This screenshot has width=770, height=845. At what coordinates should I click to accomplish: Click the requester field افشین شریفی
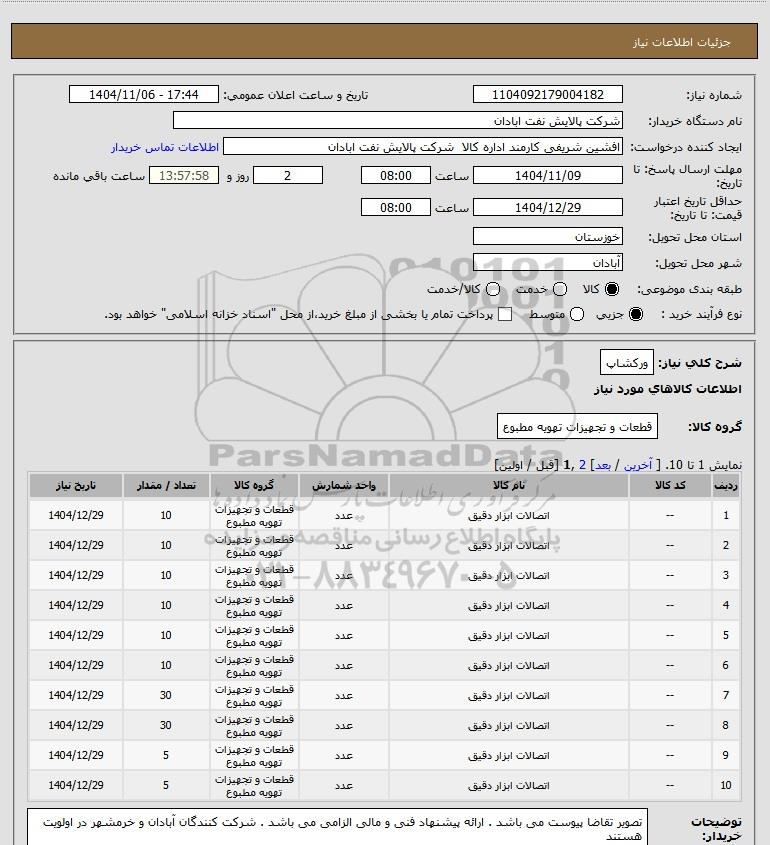pyautogui.click(x=423, y=147)
